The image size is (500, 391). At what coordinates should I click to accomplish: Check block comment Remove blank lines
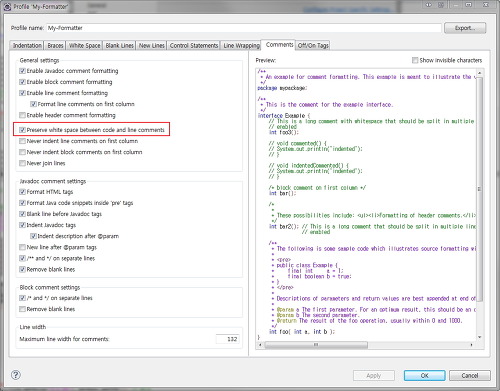22,309
